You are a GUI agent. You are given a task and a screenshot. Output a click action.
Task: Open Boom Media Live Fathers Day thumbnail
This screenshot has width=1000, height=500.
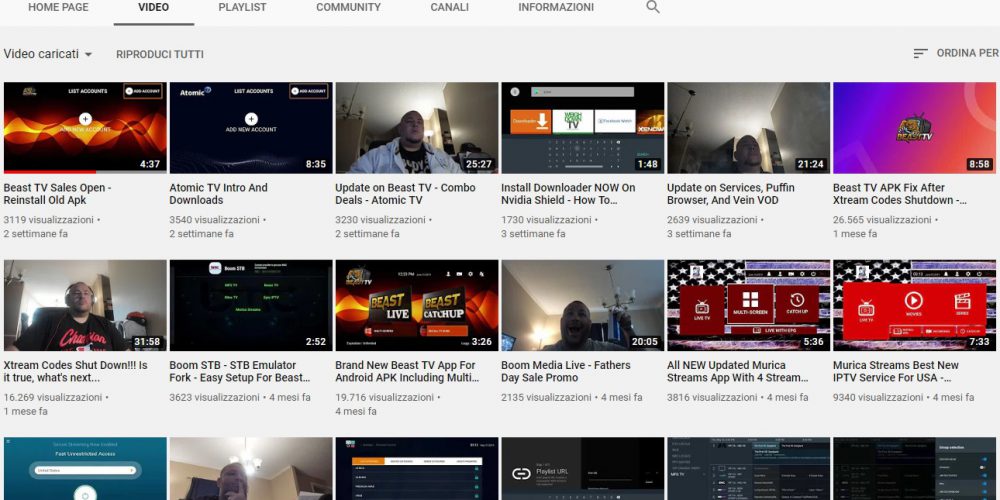click(x=583, y=305)
